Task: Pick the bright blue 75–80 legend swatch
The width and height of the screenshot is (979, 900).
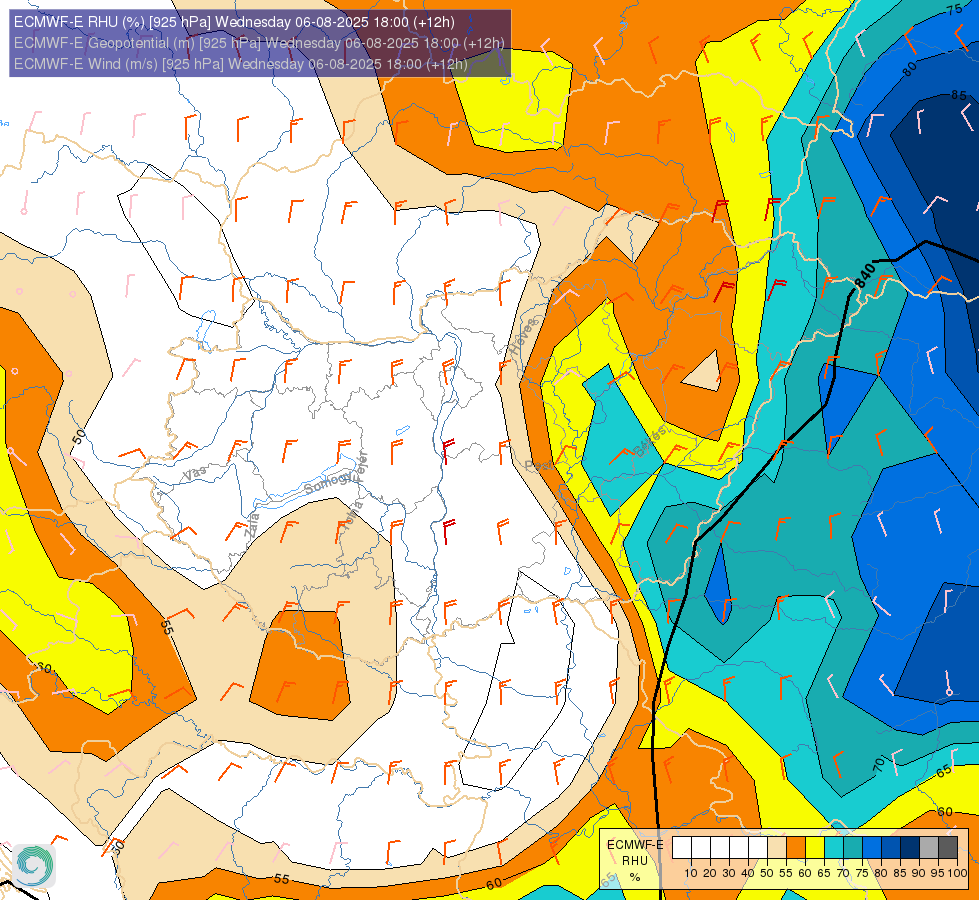Action: tap(872, 848)
